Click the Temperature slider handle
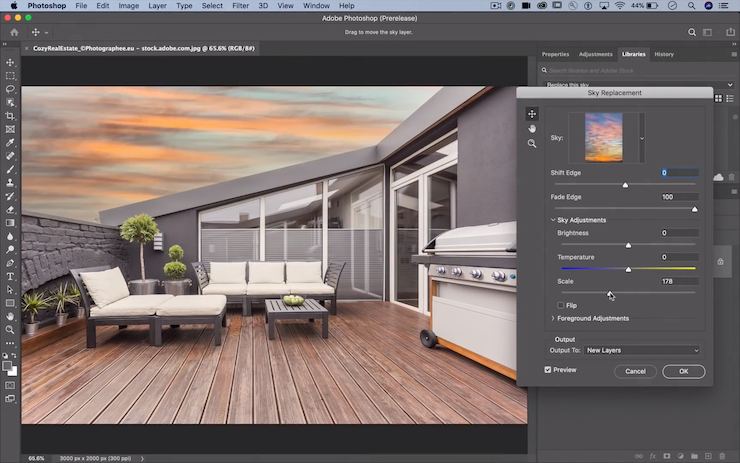The image size is (740, 463). (628, 269)
